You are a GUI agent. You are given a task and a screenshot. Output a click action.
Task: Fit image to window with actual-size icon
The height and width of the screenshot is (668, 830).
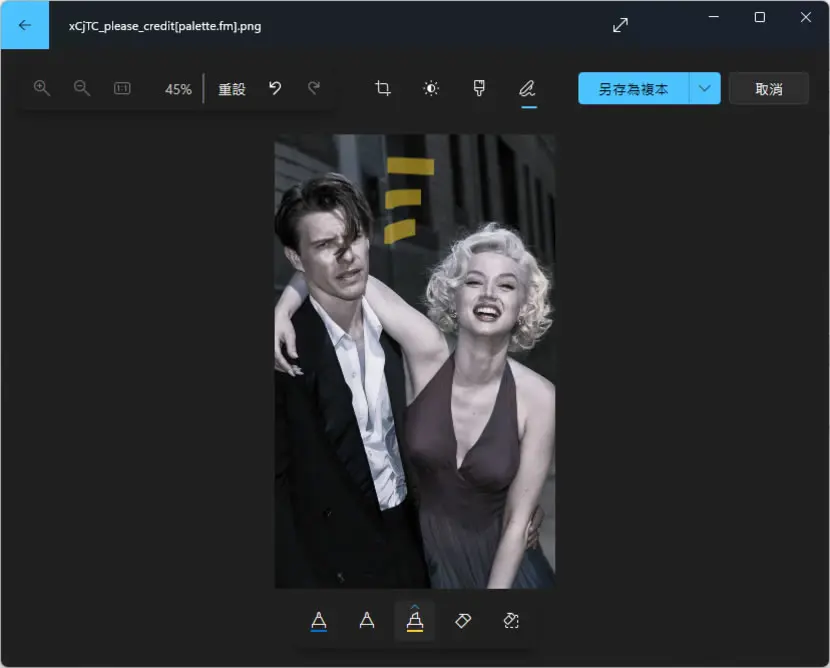click(x=122, y=88)
